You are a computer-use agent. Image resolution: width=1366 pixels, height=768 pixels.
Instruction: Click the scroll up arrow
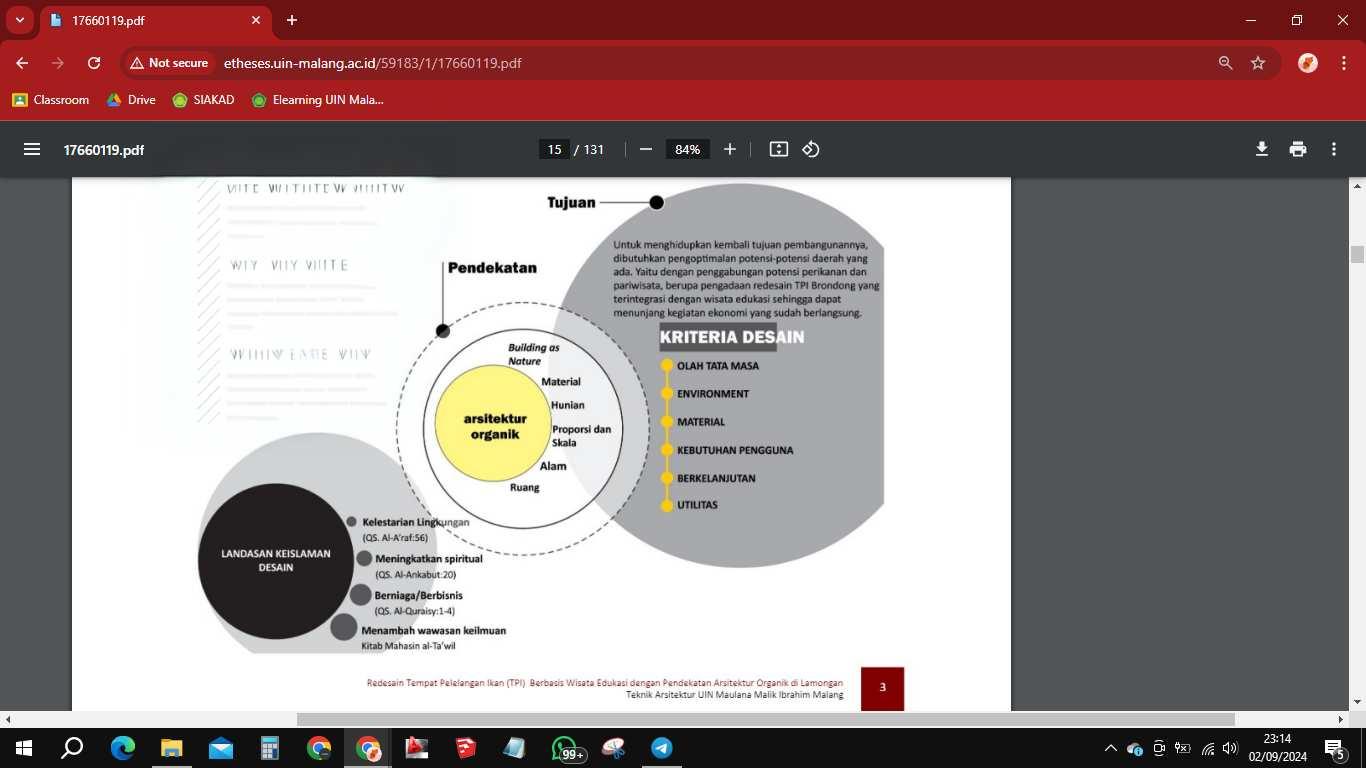[x=1357, y=186]
